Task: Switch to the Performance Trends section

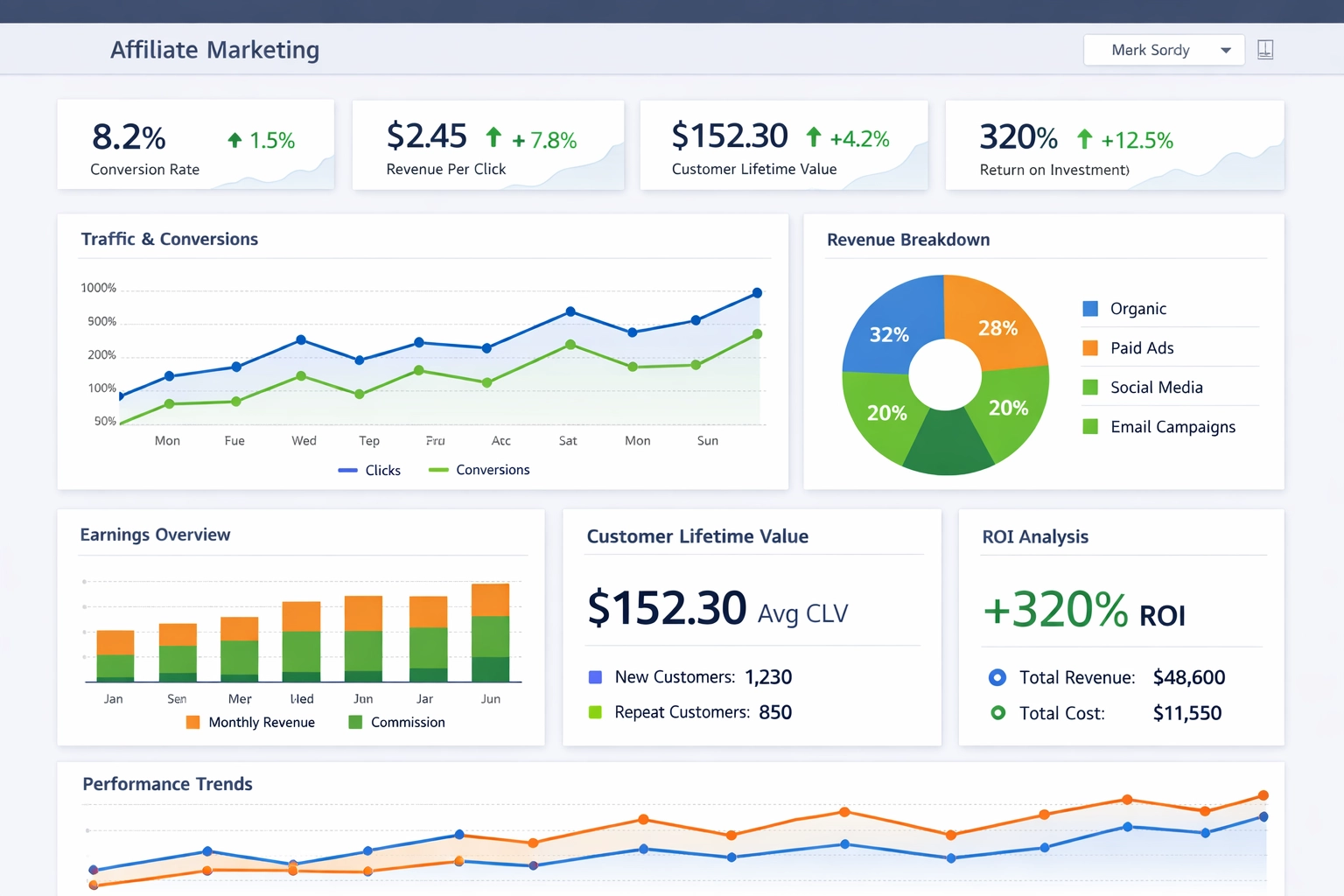Action: point(167,784)
